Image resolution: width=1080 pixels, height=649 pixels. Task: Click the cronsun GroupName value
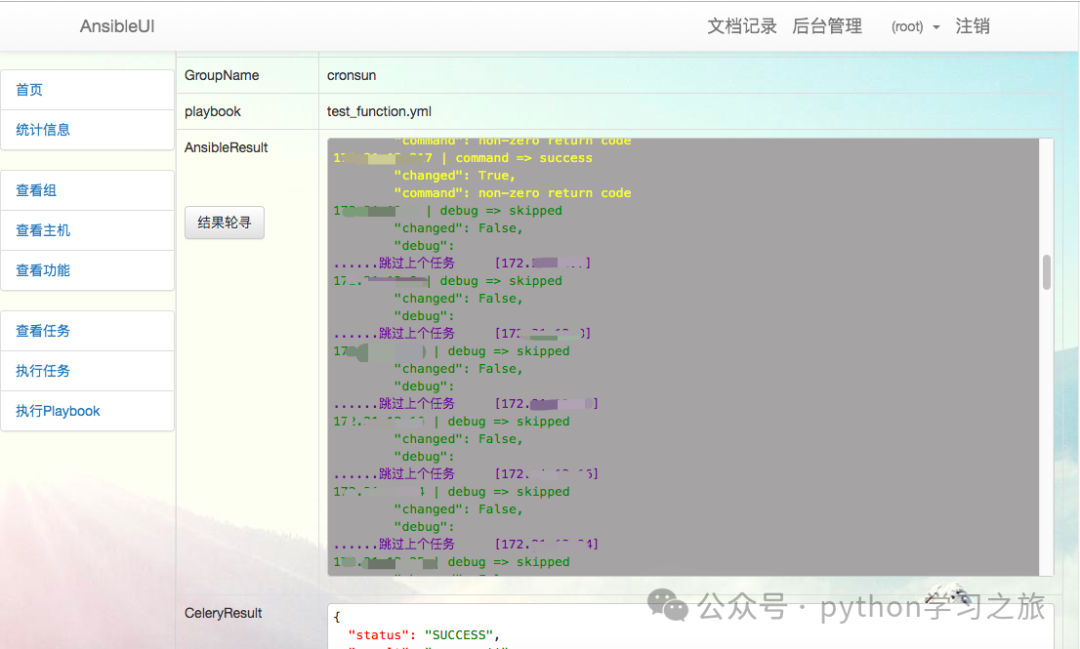(351, 75)
